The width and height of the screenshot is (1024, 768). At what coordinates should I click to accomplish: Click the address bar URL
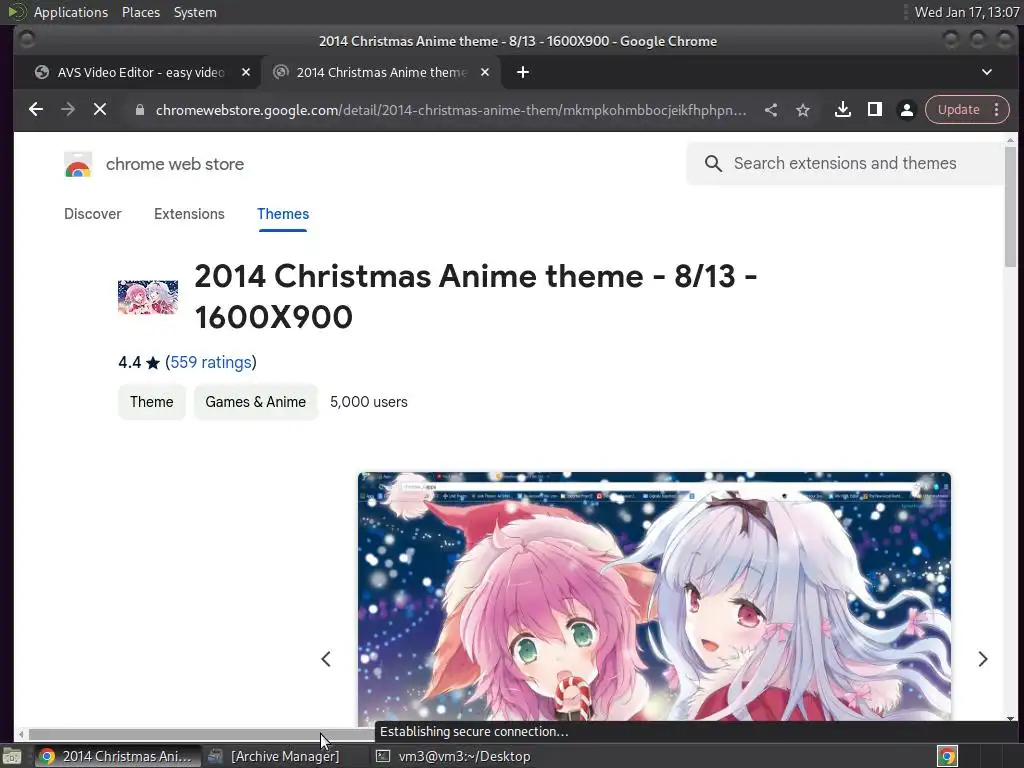tap(451, 110)
